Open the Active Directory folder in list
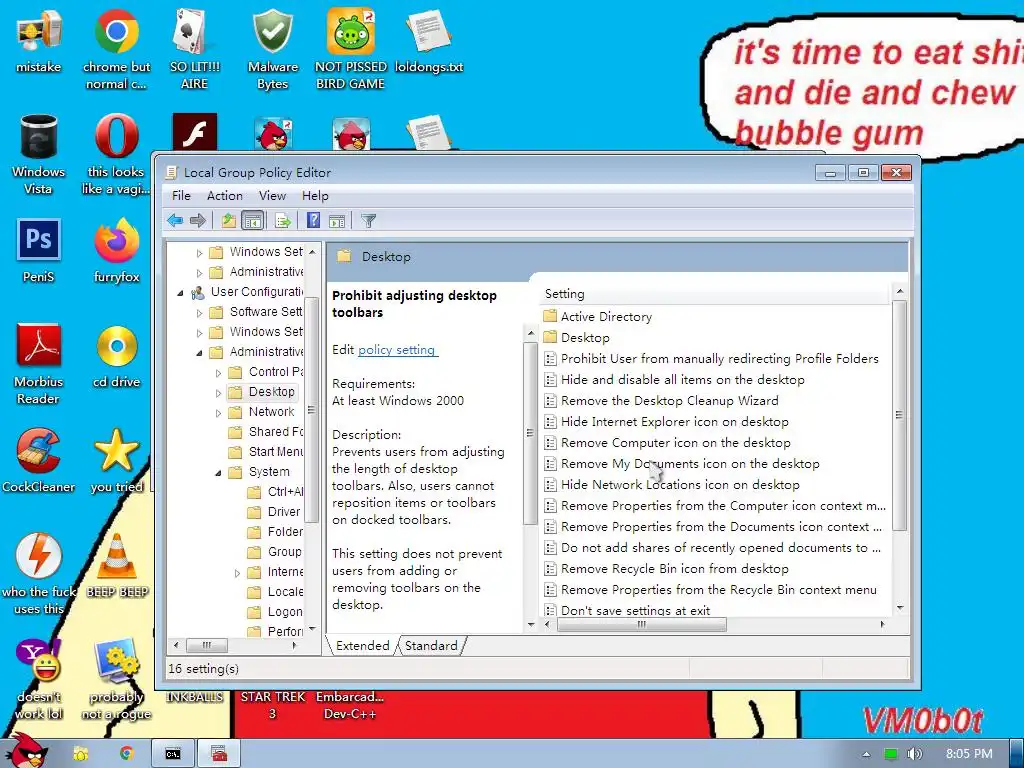Screen dimensions: 1024x768 [x=606, y=317]
